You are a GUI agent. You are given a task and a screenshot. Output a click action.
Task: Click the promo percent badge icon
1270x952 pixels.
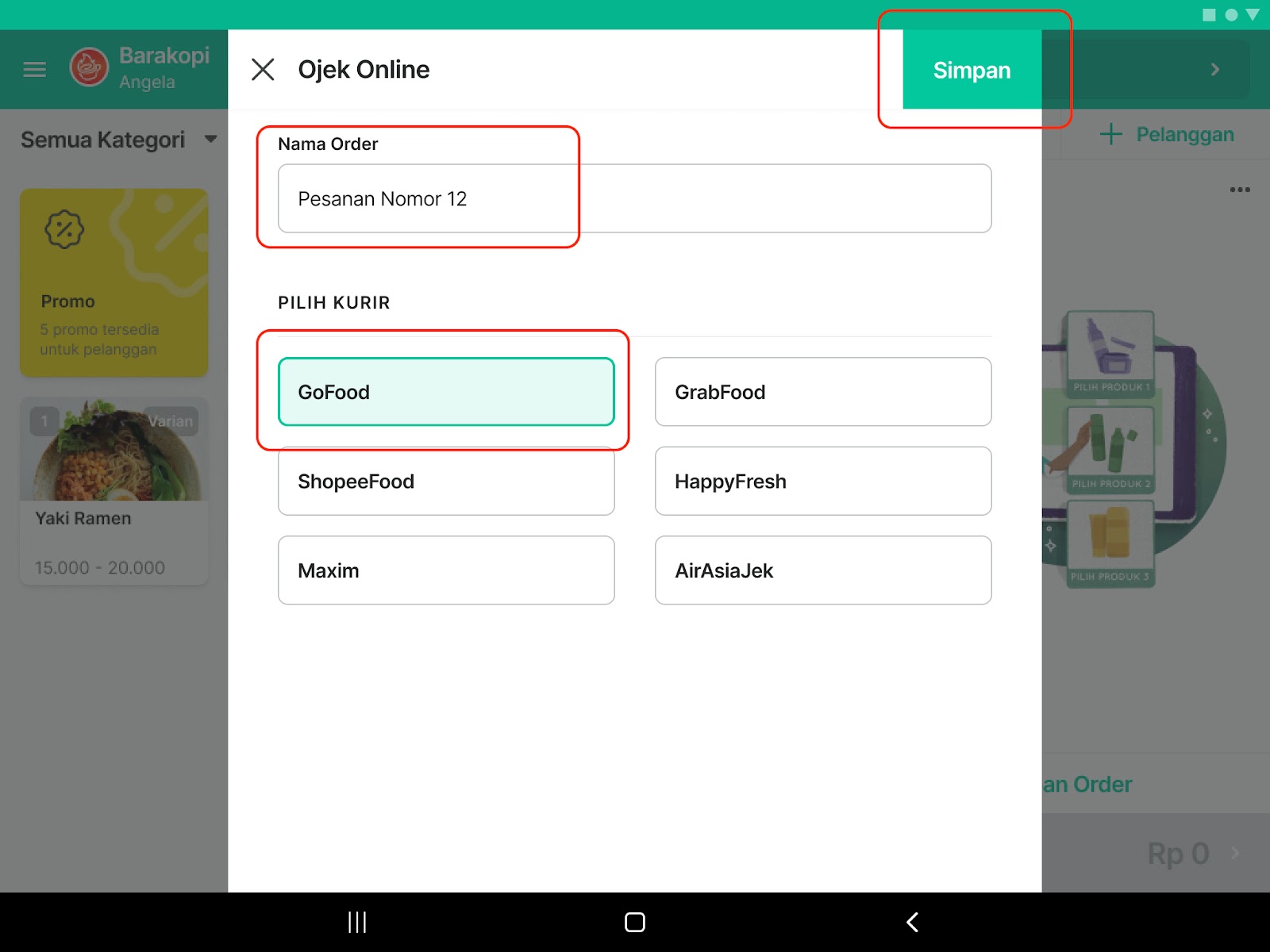[x=64, y=230]
